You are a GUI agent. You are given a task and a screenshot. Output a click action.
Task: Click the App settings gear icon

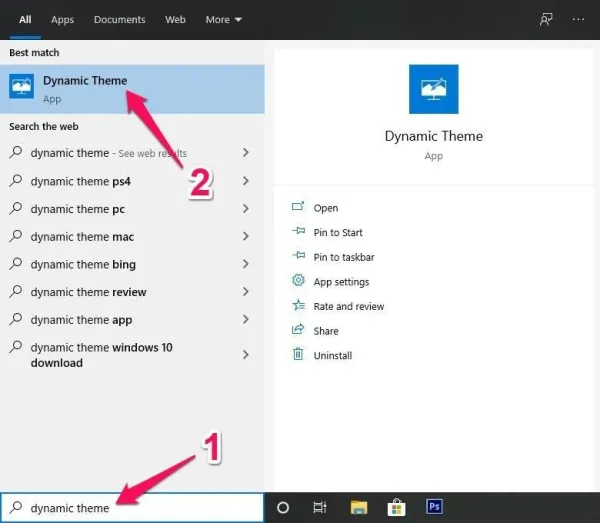(x=298, y=280)
